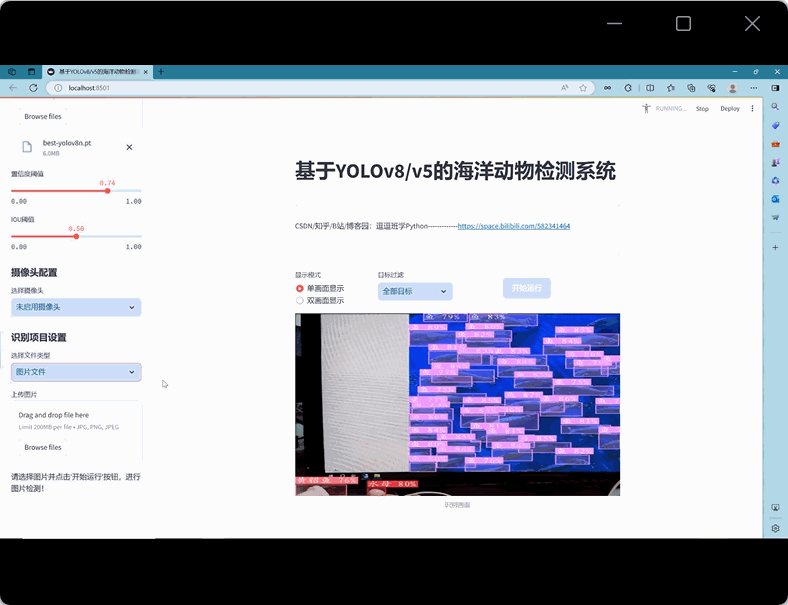Open Edge settings and more menu
The height and width of the screenshot is (605, 788).
click(x=754, y=88)
